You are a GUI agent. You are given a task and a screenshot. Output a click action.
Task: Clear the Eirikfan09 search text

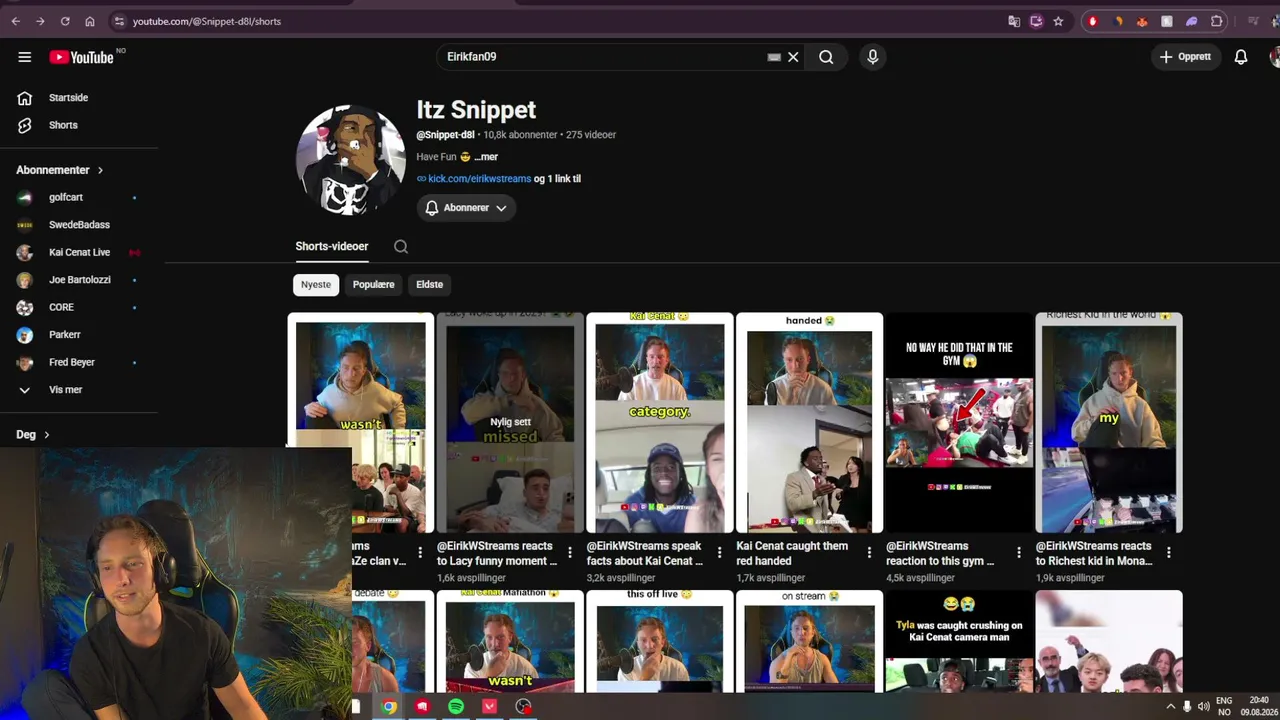coord(793,57)
